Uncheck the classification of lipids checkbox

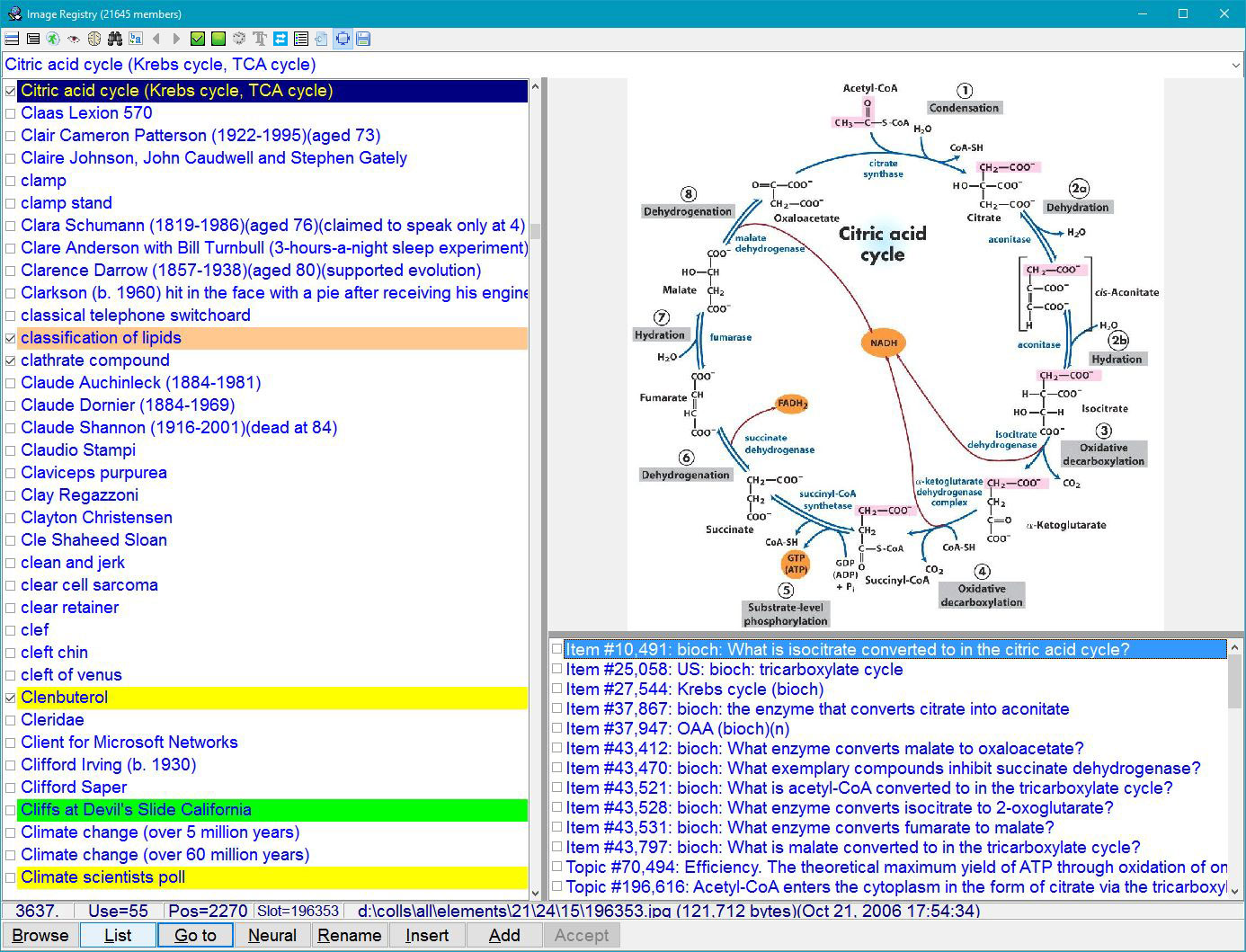coord(11,338)
